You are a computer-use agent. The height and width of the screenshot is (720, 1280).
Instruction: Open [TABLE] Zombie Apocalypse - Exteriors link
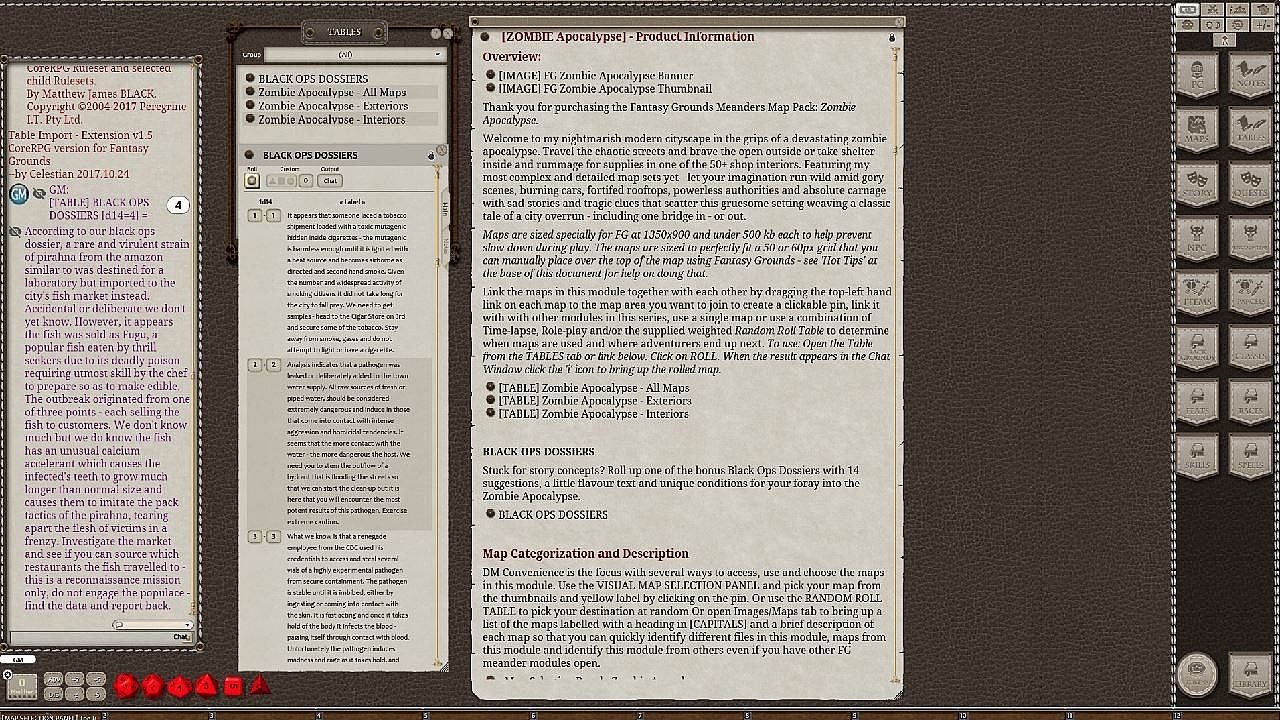click(x=594, y=401)
